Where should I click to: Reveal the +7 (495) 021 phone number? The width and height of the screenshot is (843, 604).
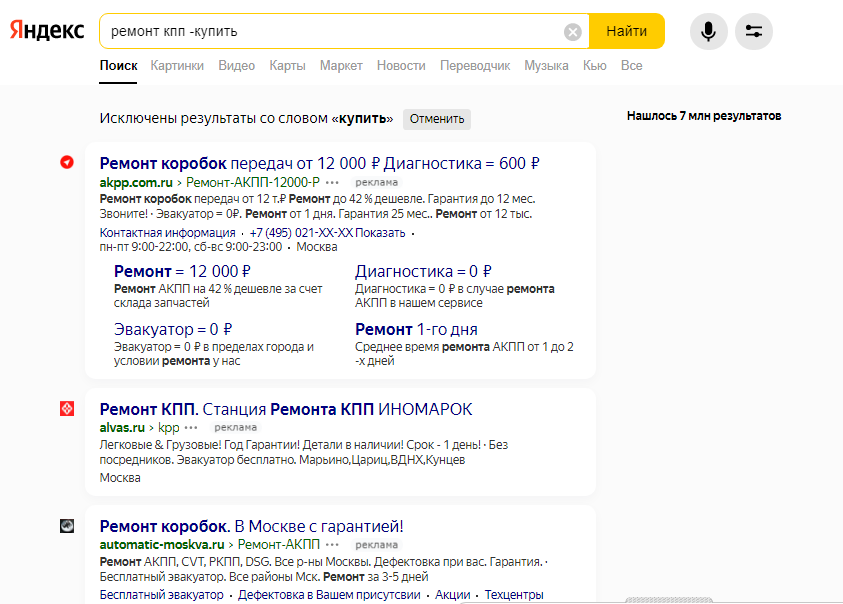327,233
